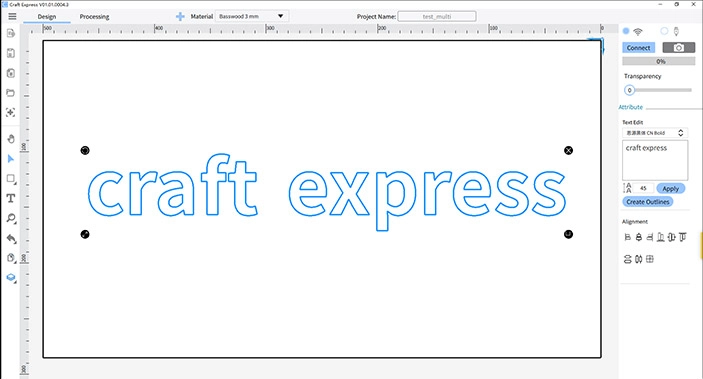Select the hand pan tool
Image resolution: width=703 pixels, height=379 pixels.
click(11, 139)
